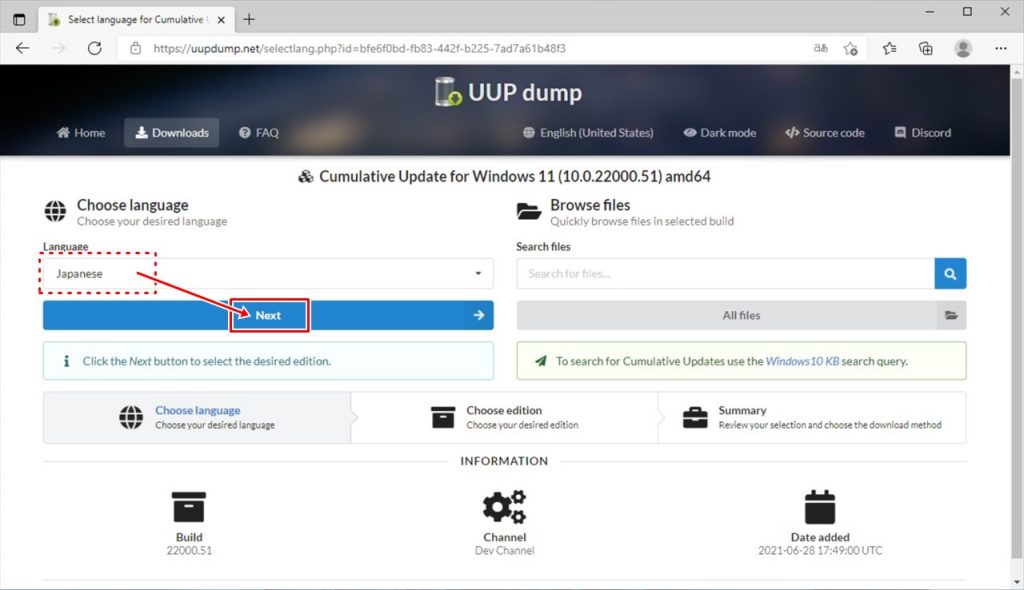Select the Choose edition step
This screenshot has height=590, width=1024.
coord(504,418)
